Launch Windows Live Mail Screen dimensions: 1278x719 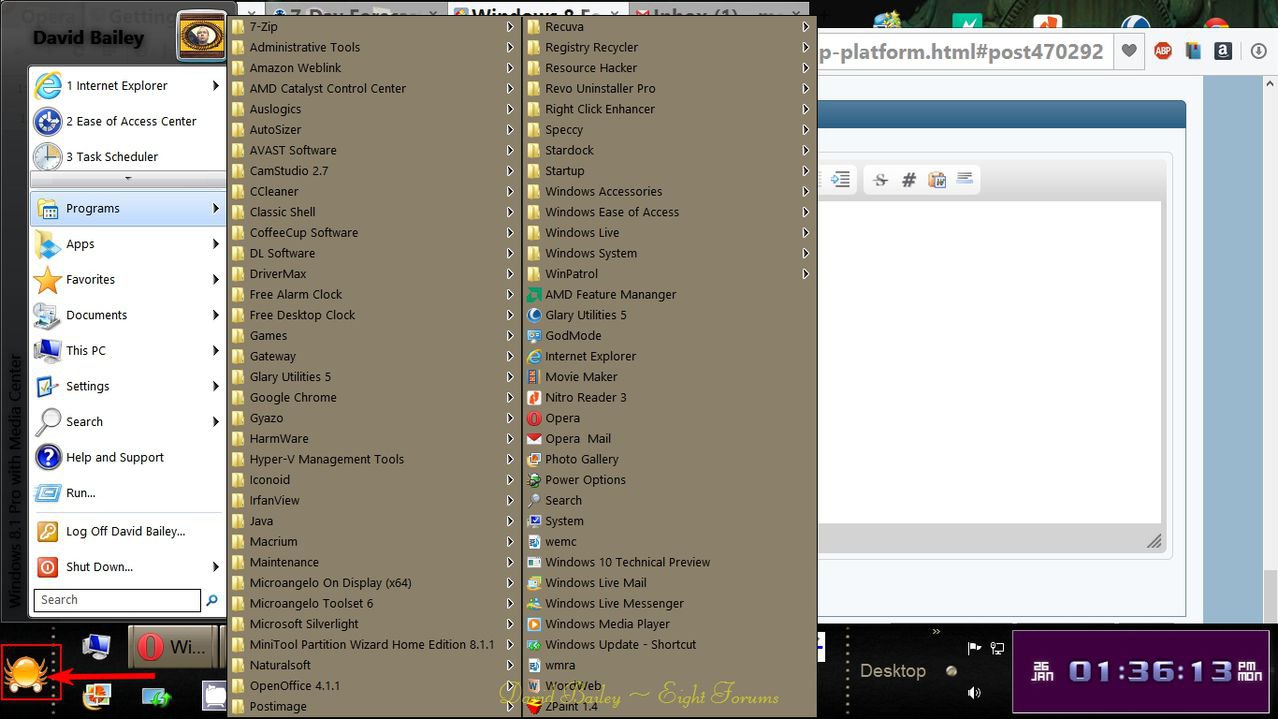tap(668, 583)
